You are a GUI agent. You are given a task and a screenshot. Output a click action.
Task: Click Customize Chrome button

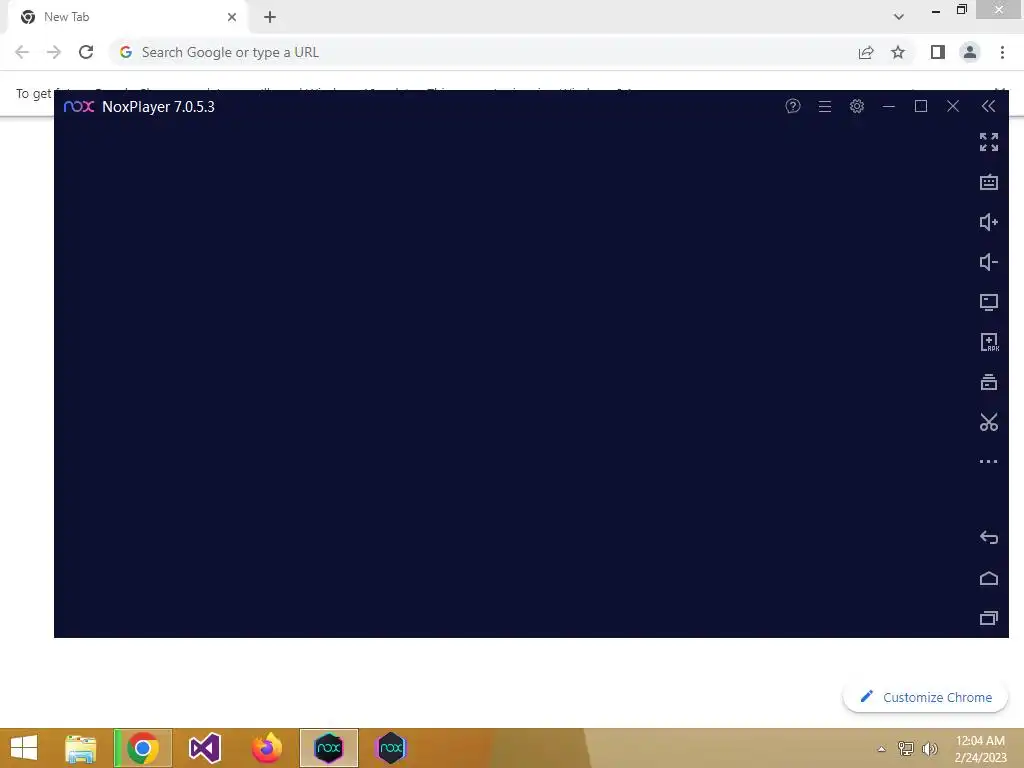click(925, 697)
